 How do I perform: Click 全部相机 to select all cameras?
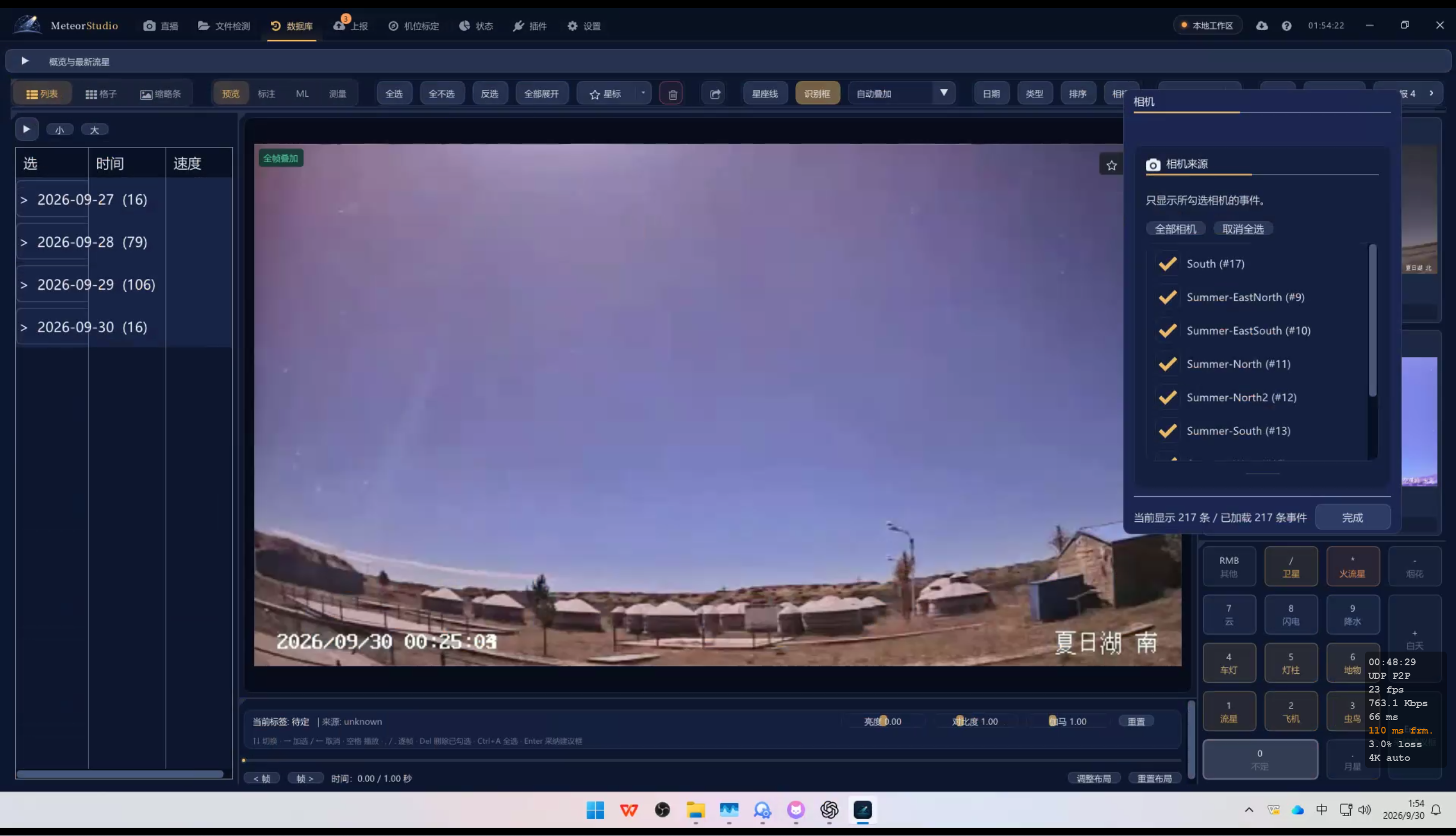click(1175, 229)
